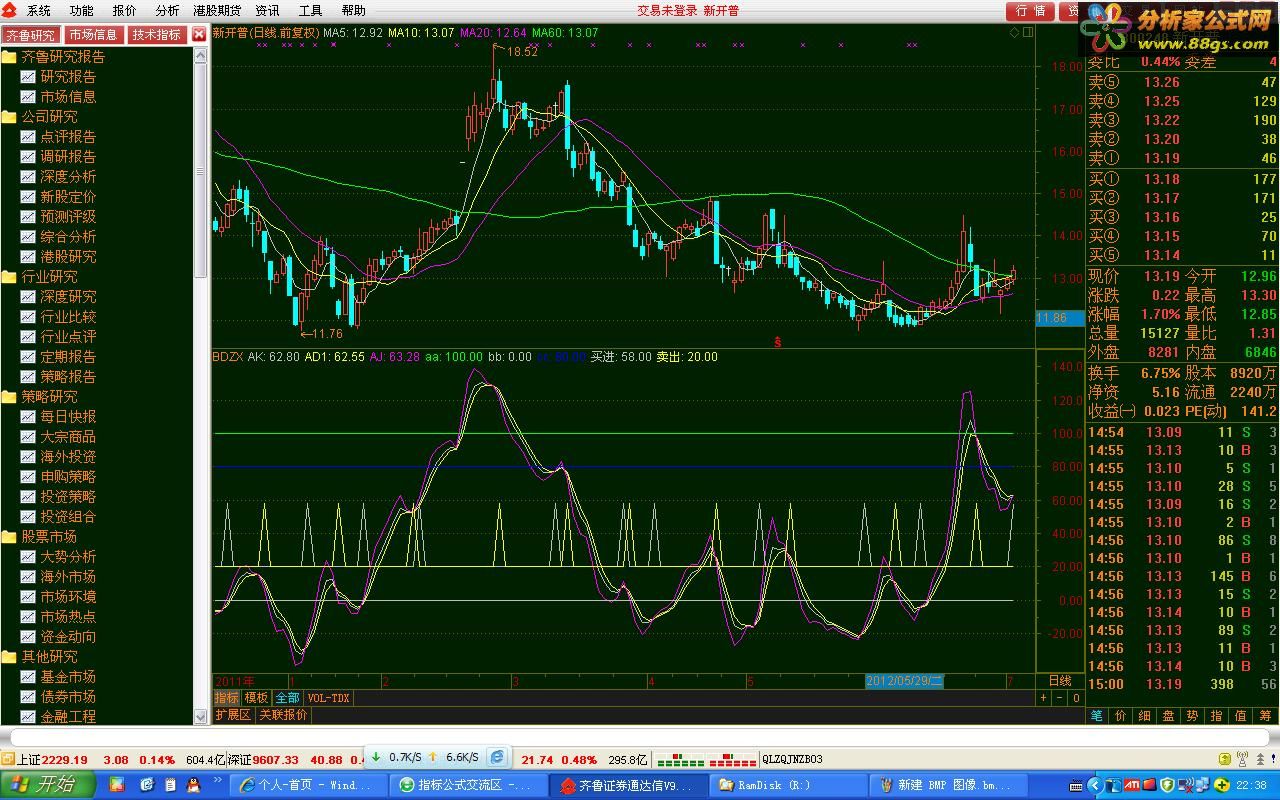This screenshot has width=1280, height=800.
Task: Click the 日线 period label
Action: 1059,681
